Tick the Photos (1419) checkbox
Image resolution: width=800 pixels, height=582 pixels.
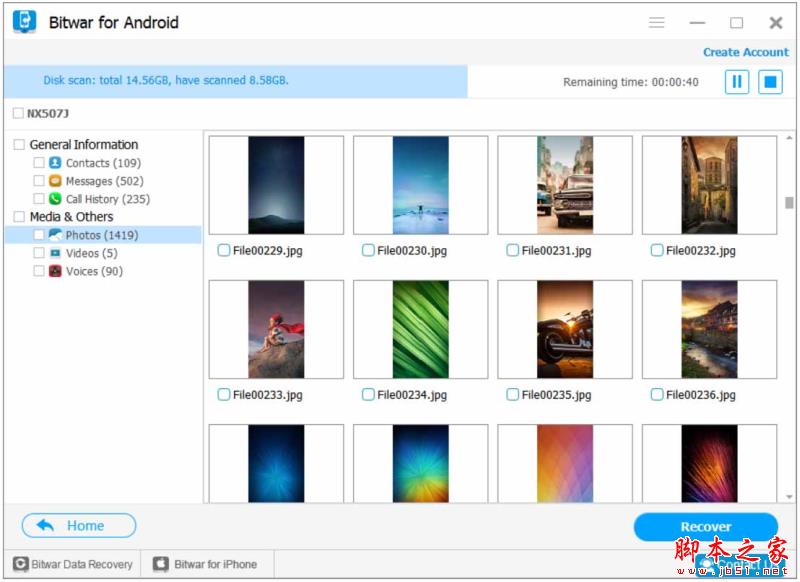click(x=39, y=235)
